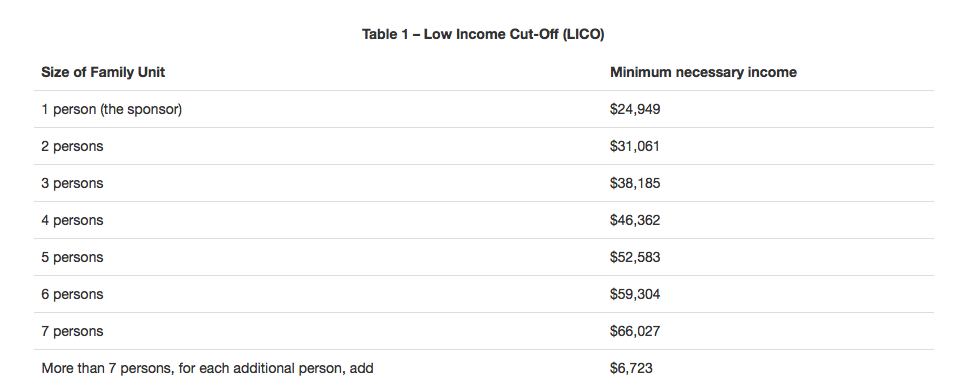Click the word LICO in the title
This screenshot has height=391, width=953.
pos(582,35)
